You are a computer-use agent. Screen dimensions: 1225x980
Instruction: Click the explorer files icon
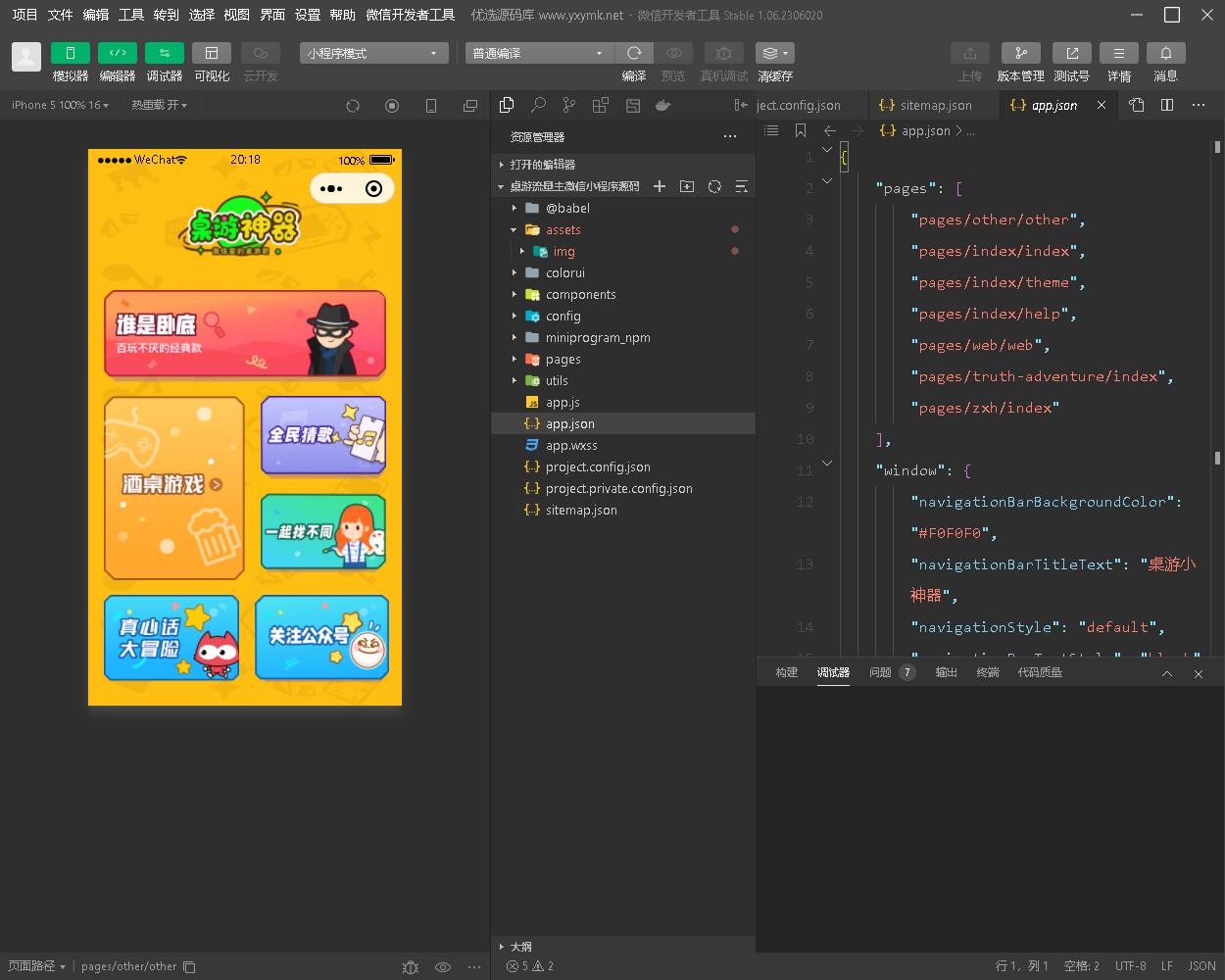click(x=507, y=105)
